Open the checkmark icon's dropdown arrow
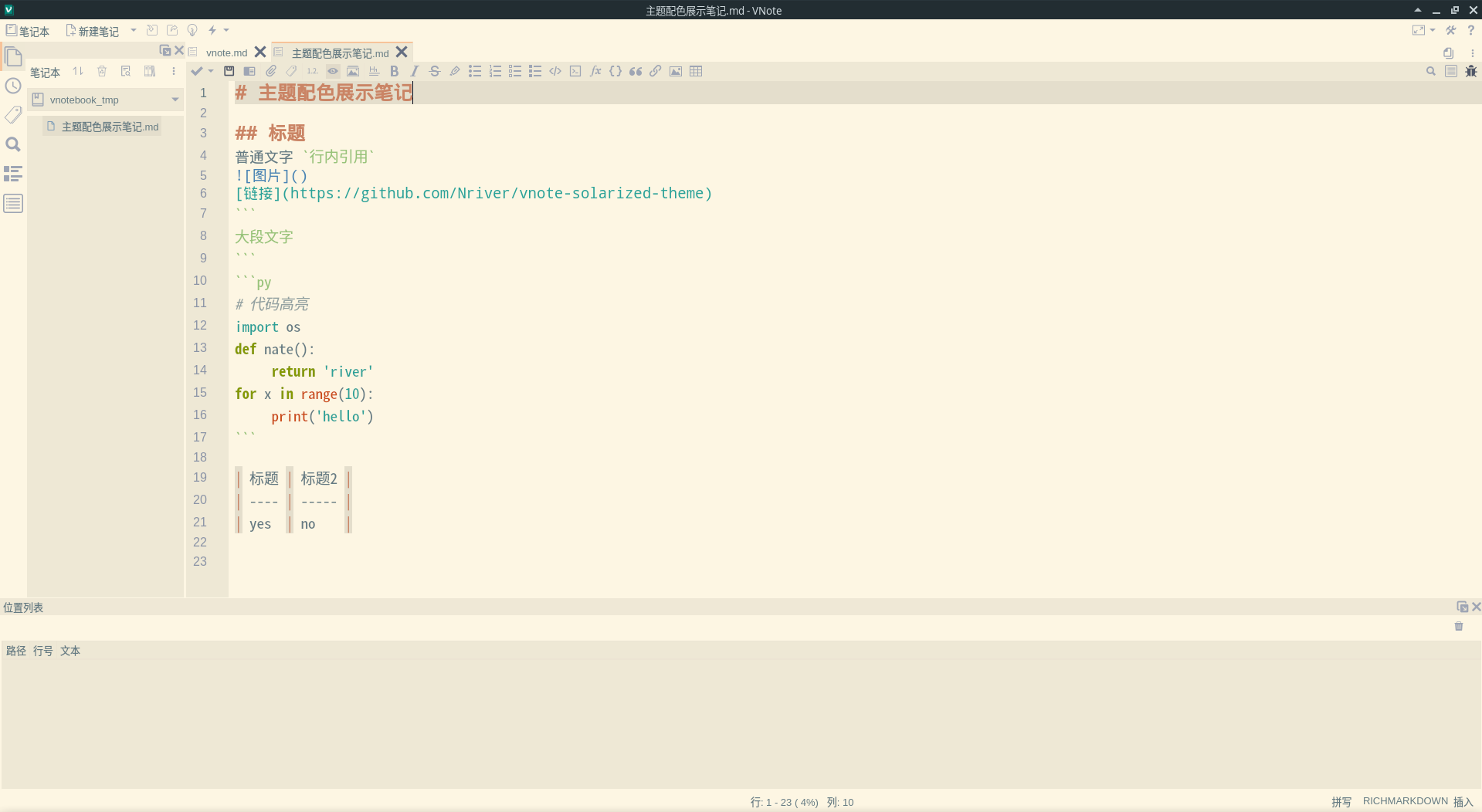 click(211, 71)
